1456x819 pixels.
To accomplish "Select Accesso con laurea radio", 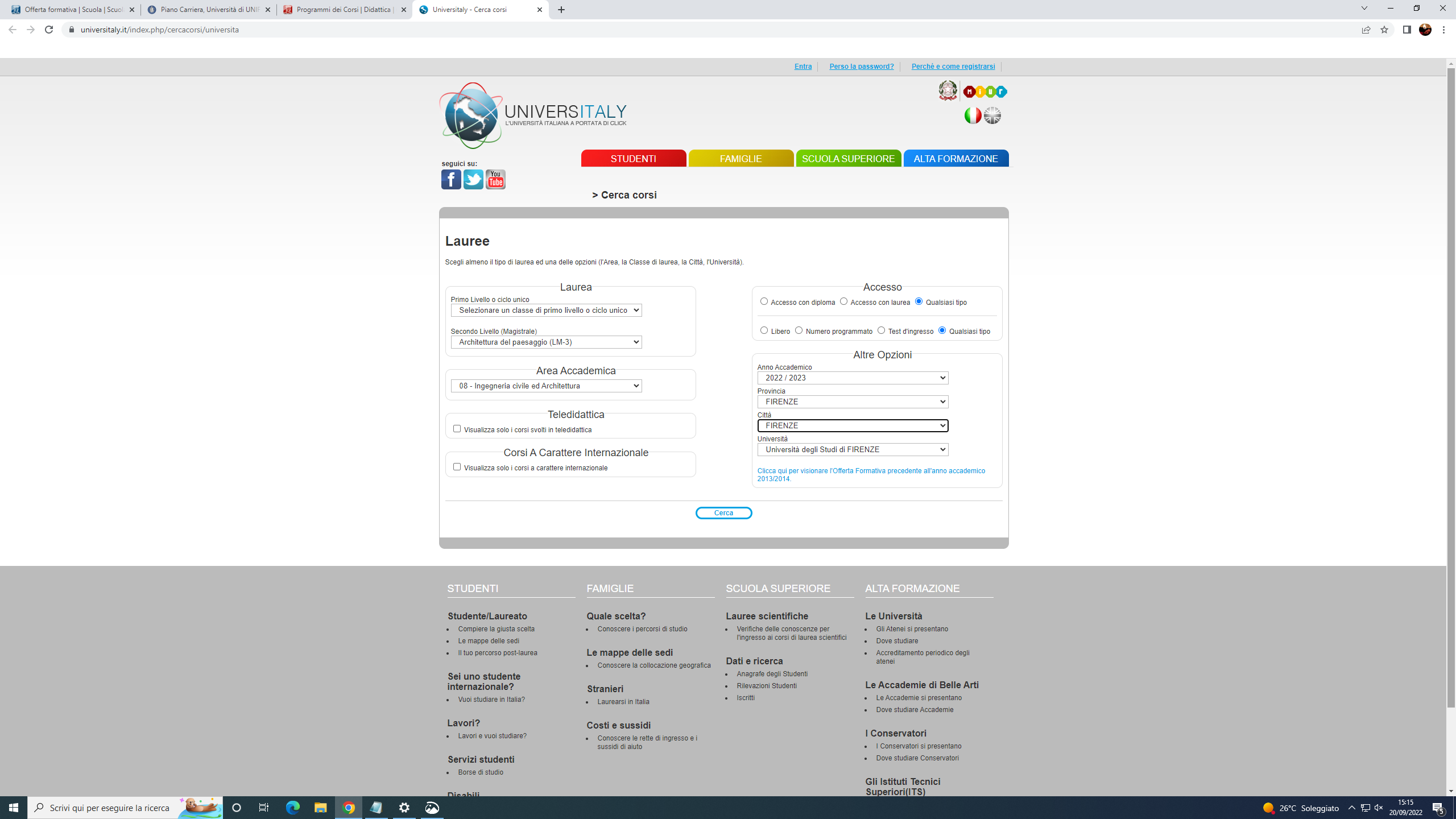I will (x=843, y=301).
